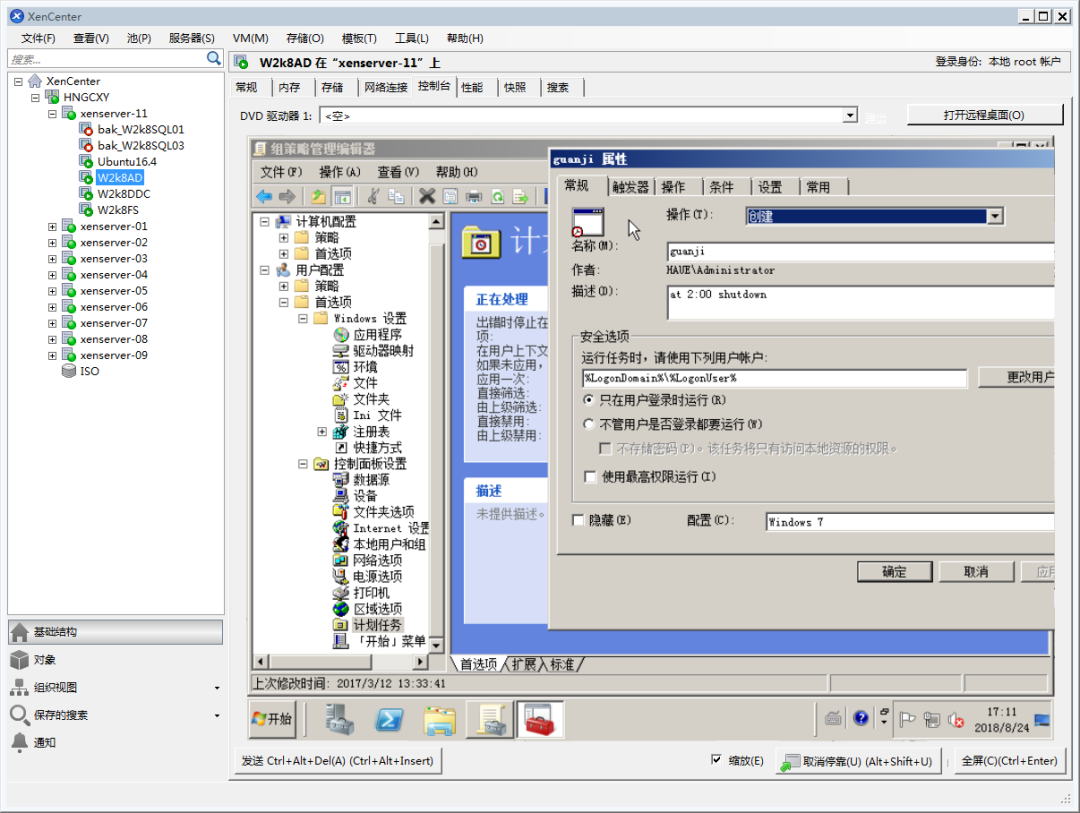Click the cut scissors icon in the editor toolbar
Viewport: 1080px width, 813px height.
[373, 196]
